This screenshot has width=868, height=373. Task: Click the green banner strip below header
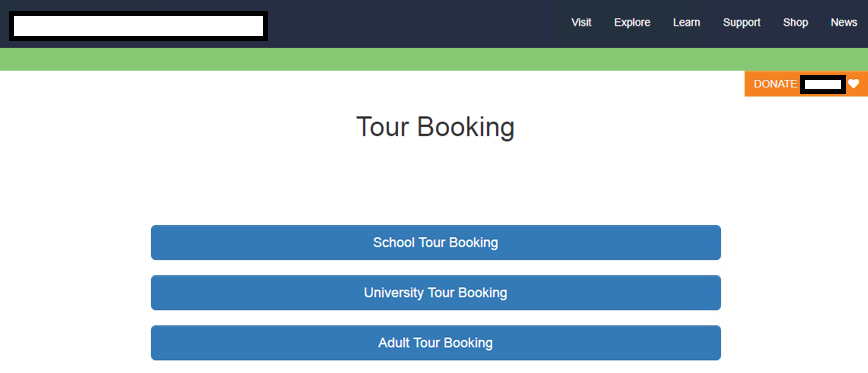point(434,59)
